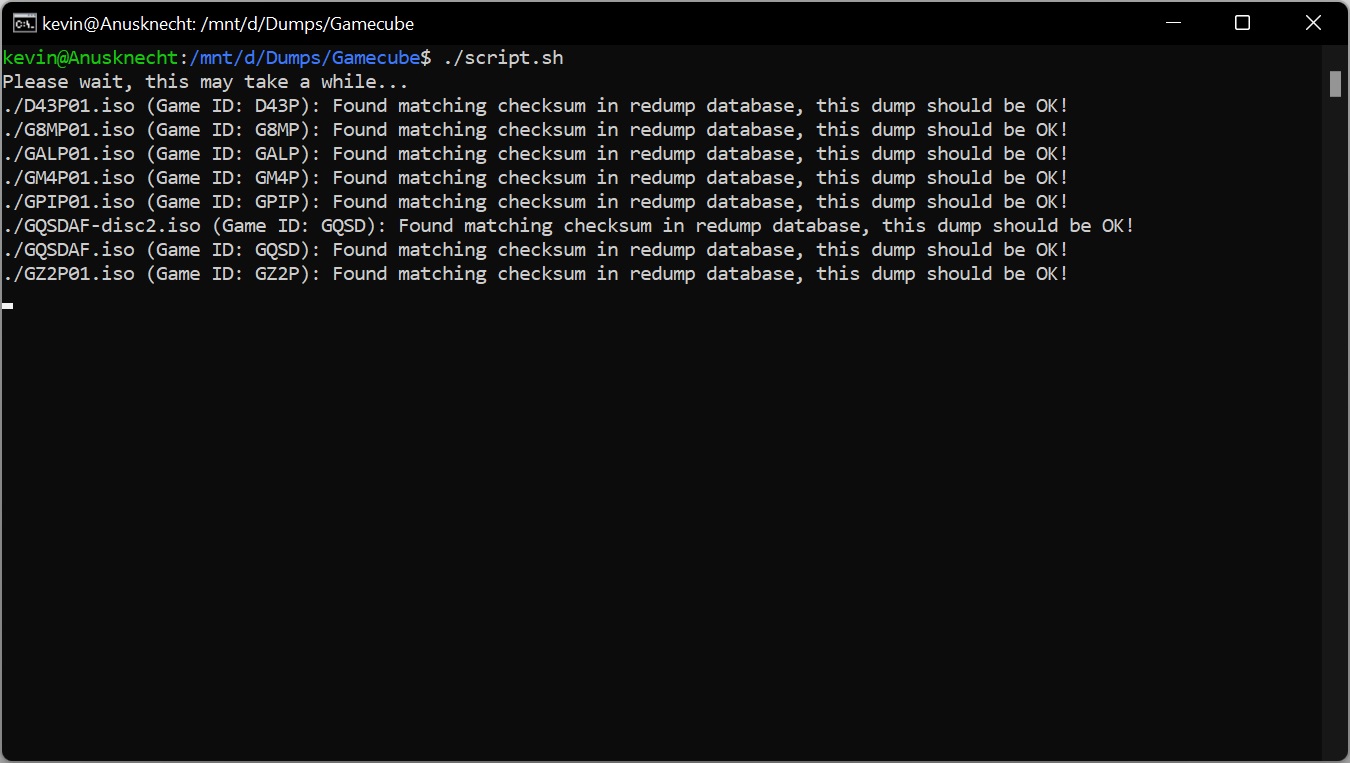The width and height of the screenshot is (1350, 763).
Task: Maximize the terminal window
Action: click(x=1242, y=23)
